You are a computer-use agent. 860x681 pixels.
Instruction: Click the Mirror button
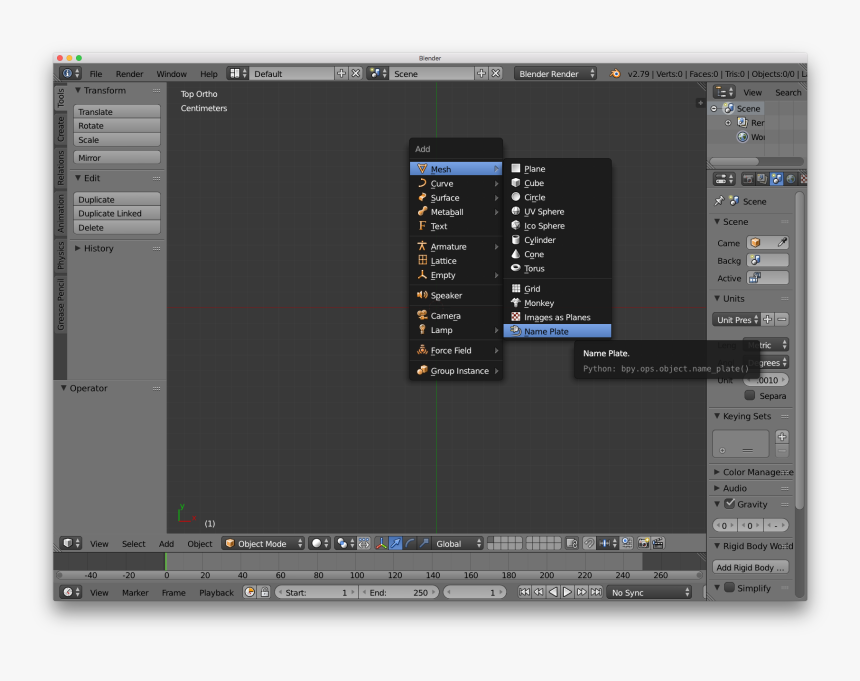117,157
